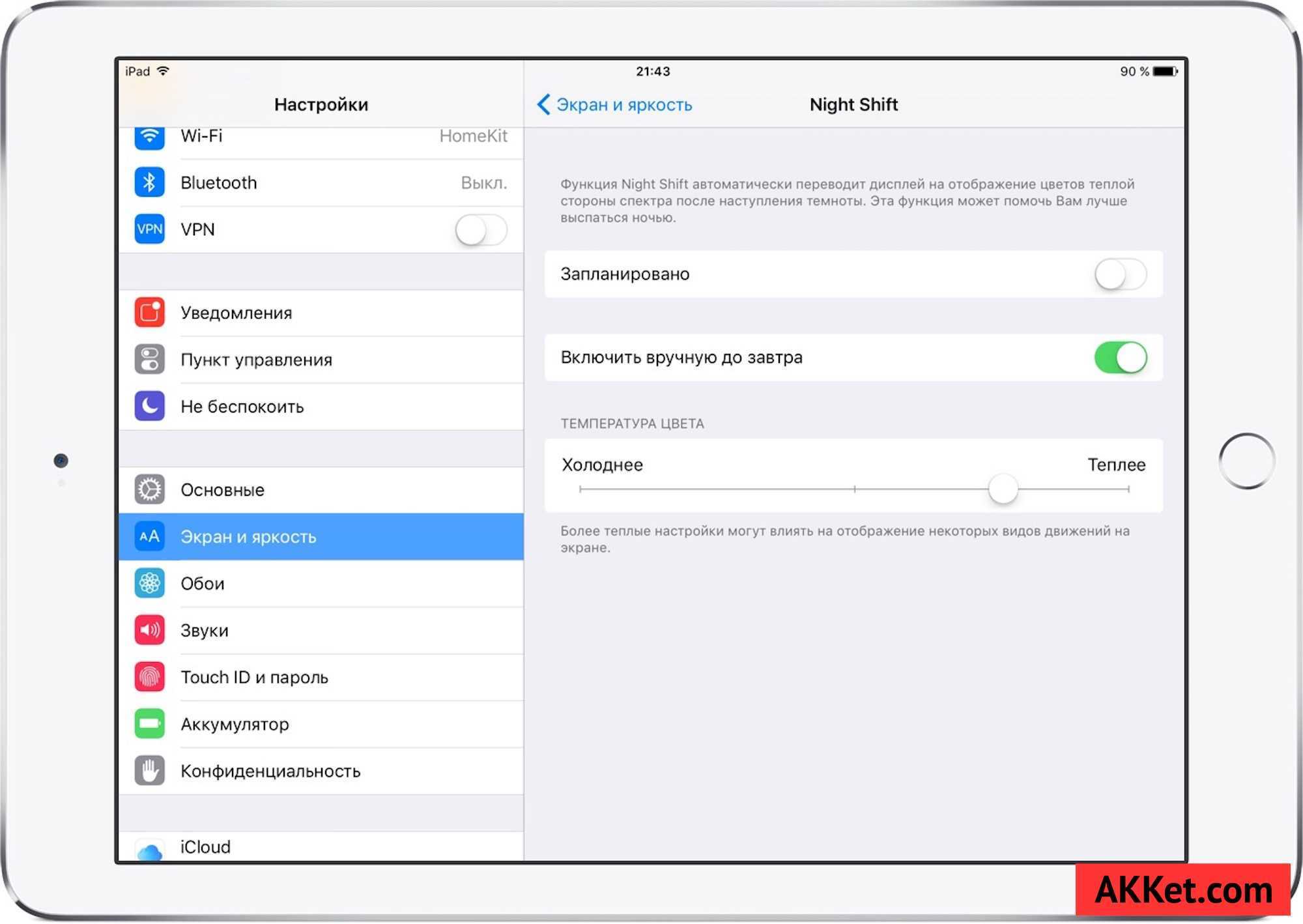Tap the Экран и яркость AA icon
Viewport: 1303px width, 924px height.
[x=149, y=537]
